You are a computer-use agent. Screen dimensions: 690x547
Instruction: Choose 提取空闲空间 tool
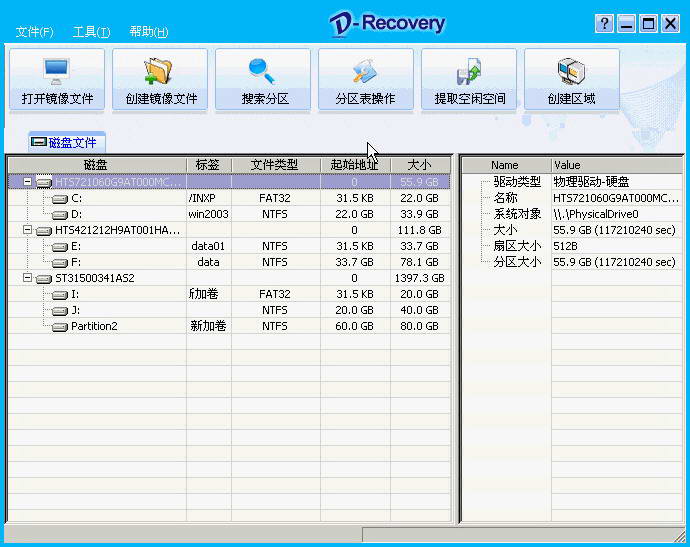click(x=469, y=80)
